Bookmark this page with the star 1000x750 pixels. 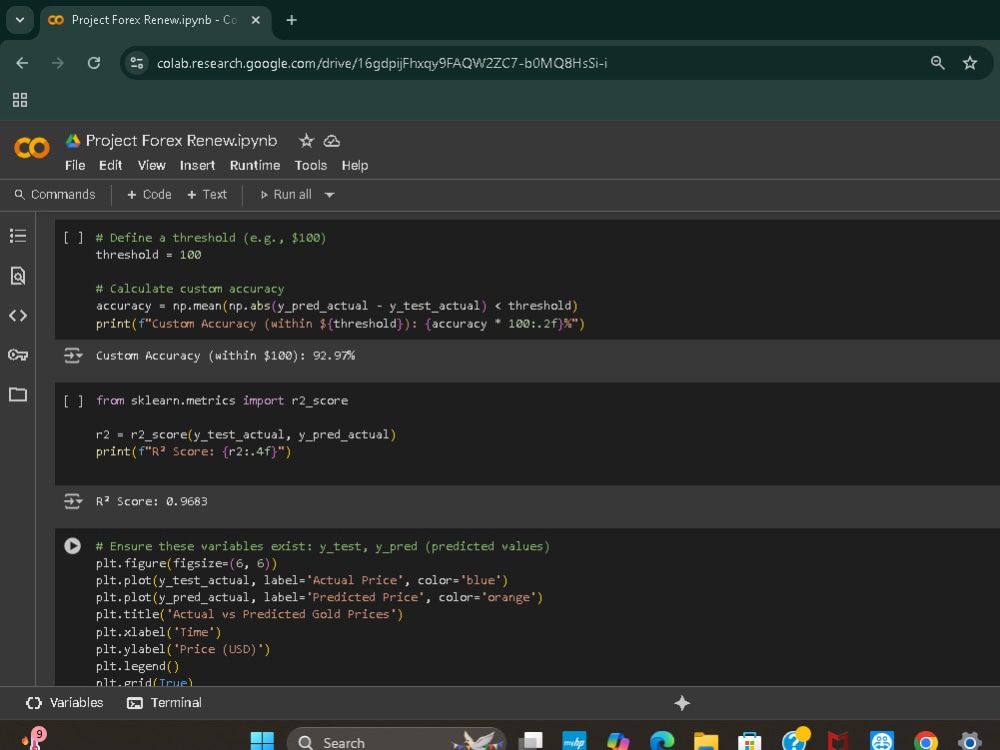[x=969, y=62]
